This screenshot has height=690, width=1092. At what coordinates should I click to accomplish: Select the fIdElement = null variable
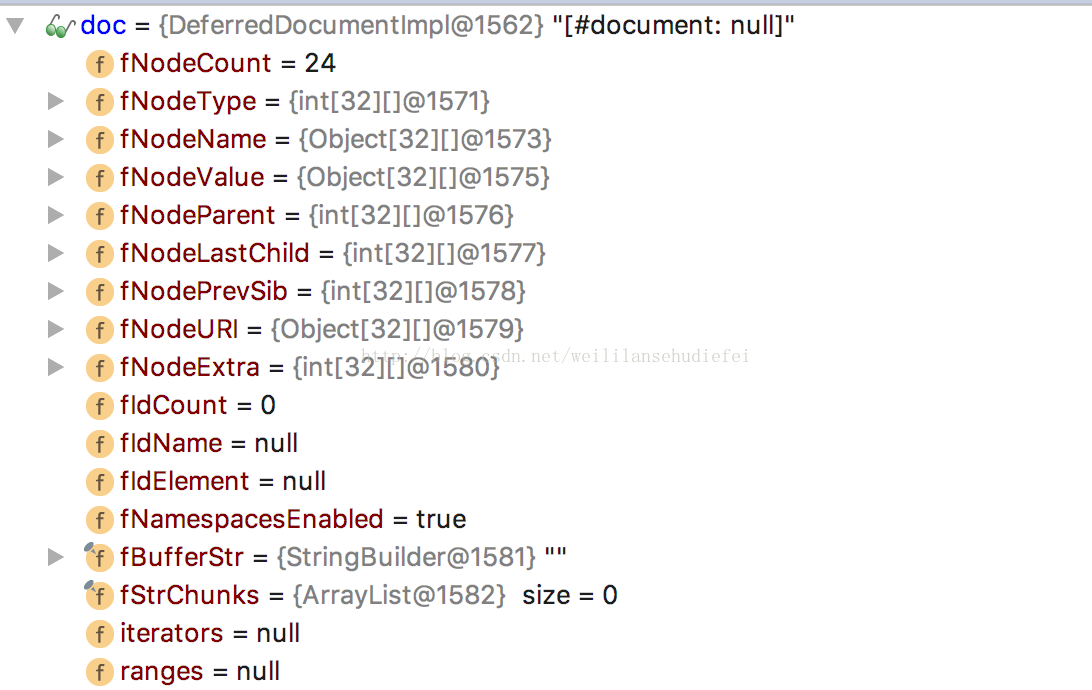pyautogui.click(x=222, y=482)
